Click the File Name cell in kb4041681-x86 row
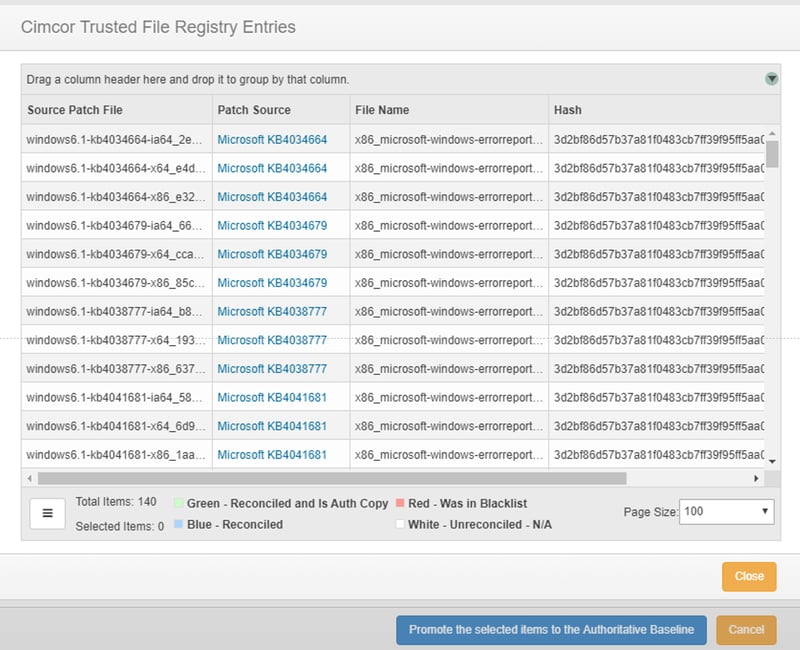This screenshot has height=650, width=800. point(449,455)
